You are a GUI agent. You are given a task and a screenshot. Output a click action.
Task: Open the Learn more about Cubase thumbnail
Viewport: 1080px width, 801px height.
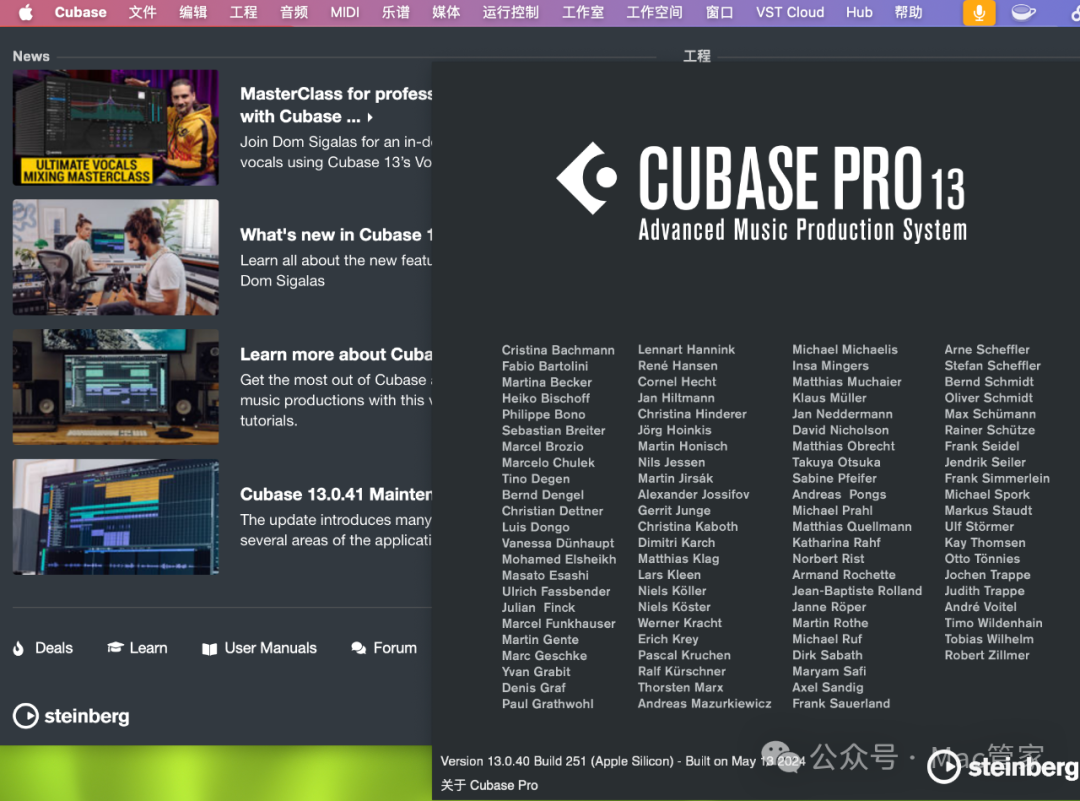click(x=116, y=386)
